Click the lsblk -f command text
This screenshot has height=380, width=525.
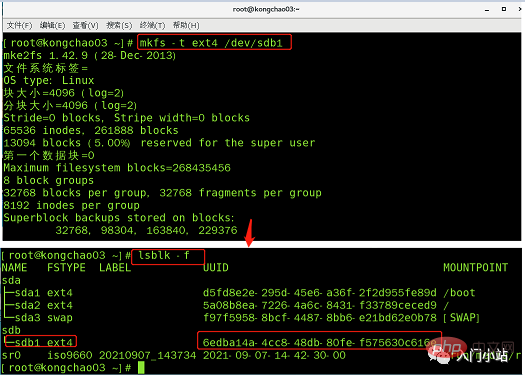[164, 255]
